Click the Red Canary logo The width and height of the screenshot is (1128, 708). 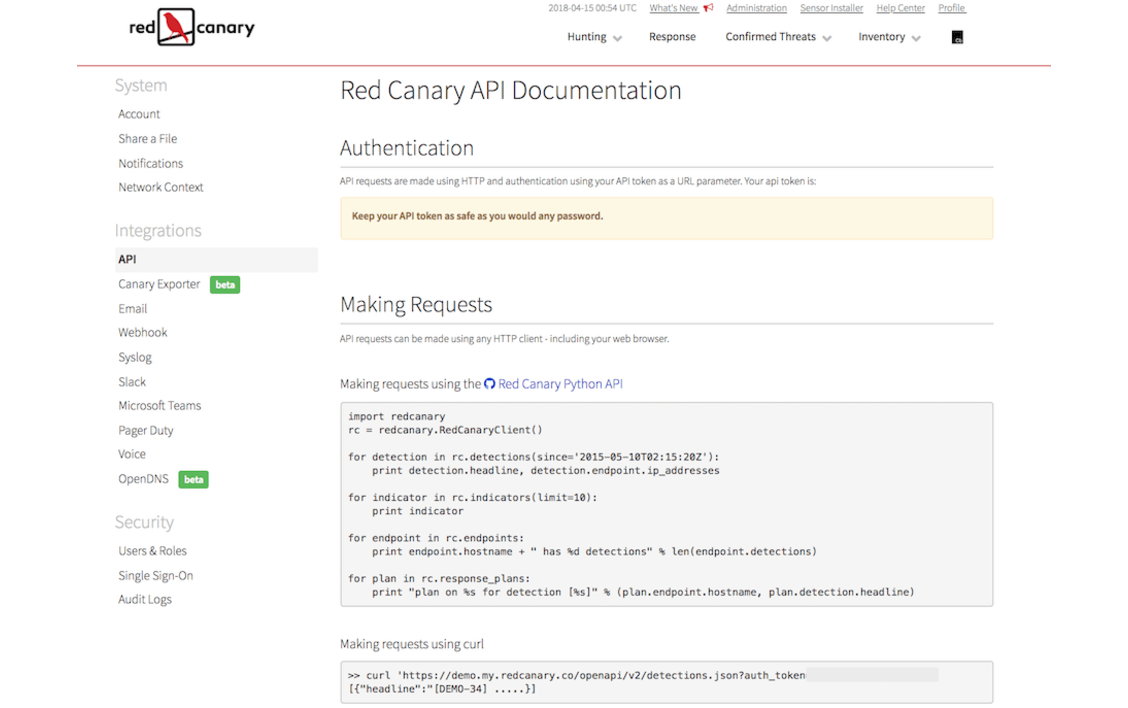(x=192, y=28)
